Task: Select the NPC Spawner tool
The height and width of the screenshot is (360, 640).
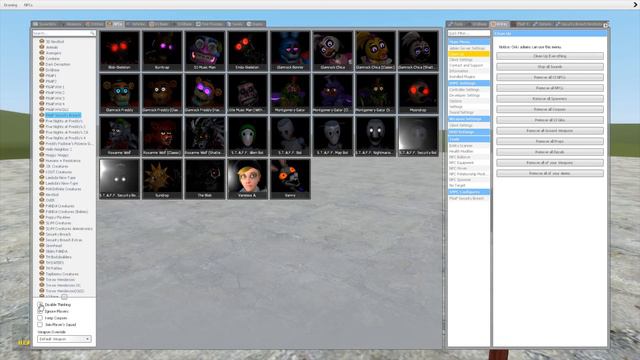Action: pos(469,180)
